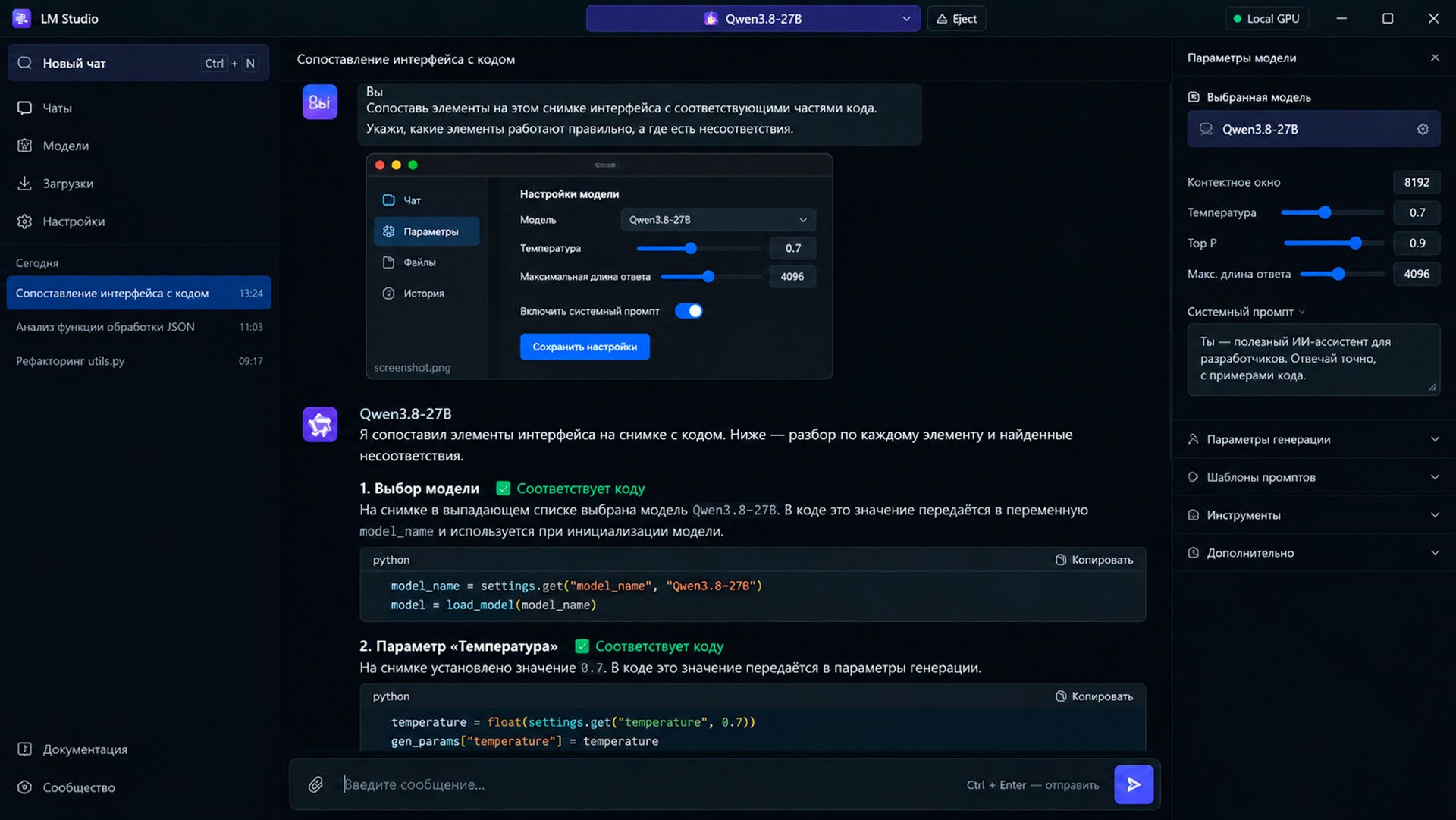
Task: Expand Инструменты section
Action: tap(1313, 515)
